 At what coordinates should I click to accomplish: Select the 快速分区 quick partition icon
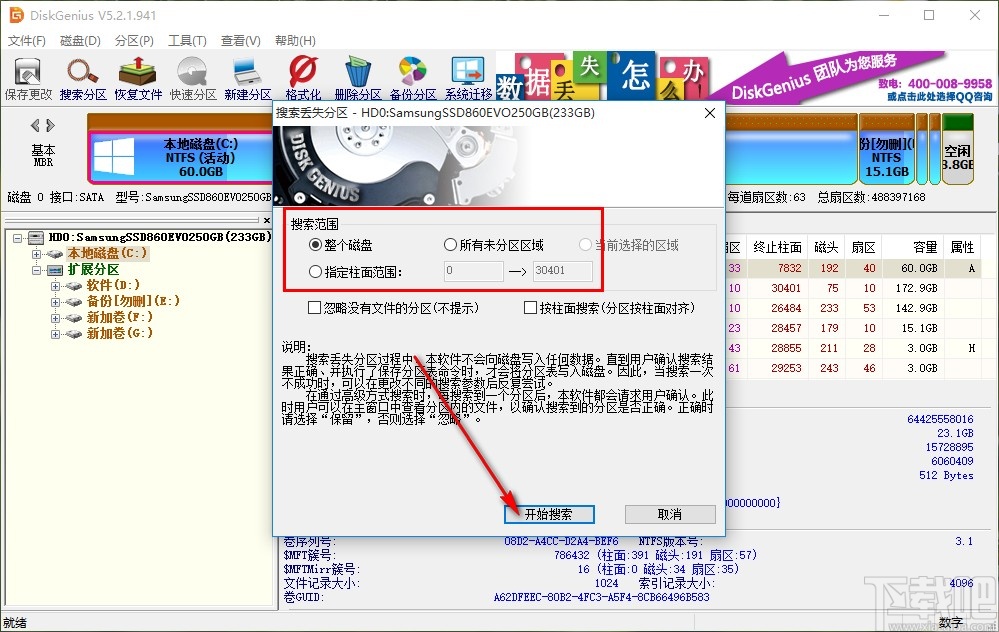[x=192, y=78]
